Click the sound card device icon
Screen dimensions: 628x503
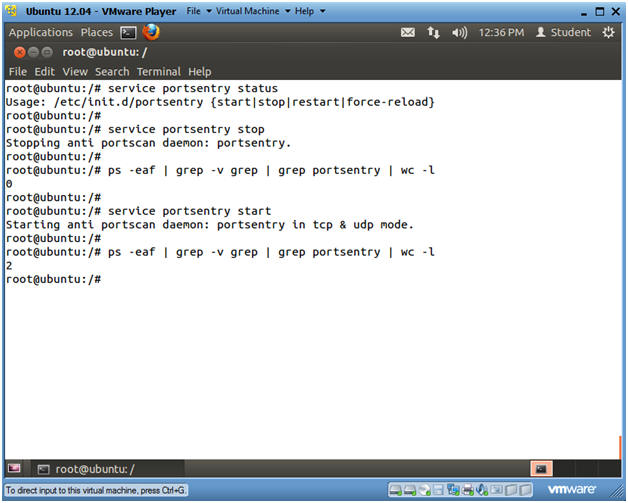point(482,489)
